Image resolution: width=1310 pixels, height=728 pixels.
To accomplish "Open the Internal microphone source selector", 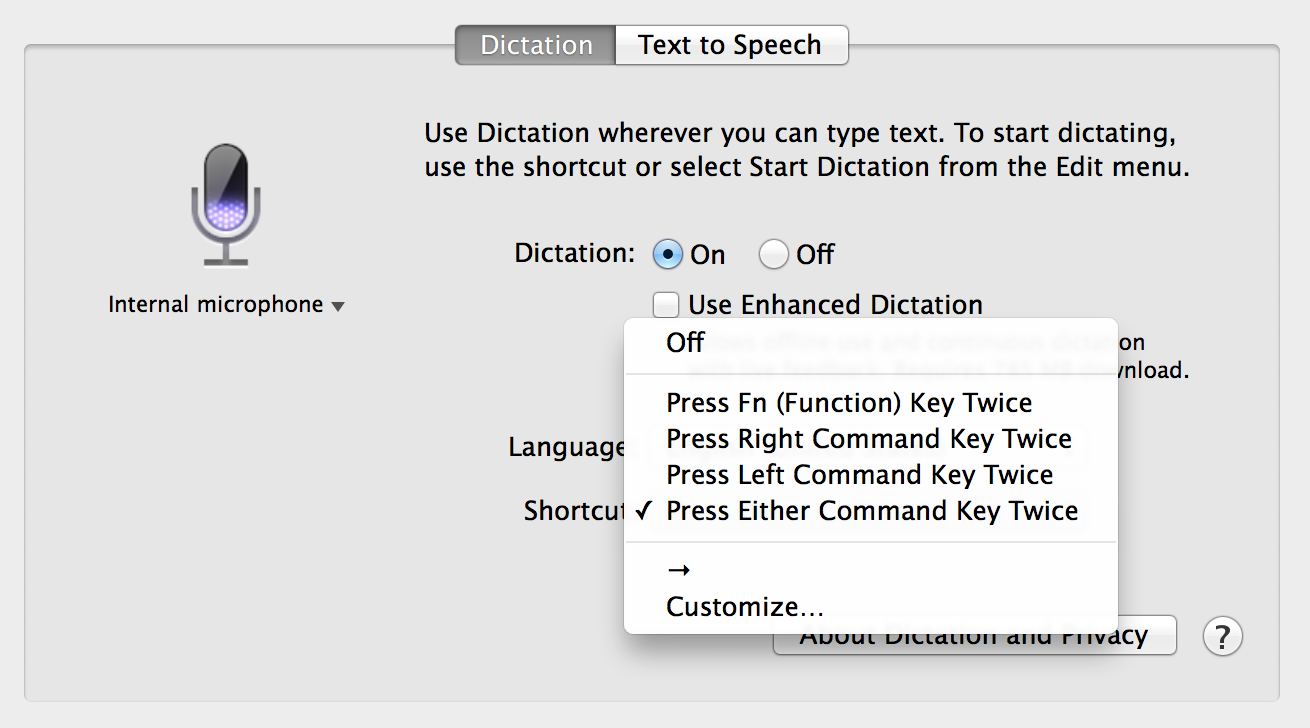I will click(x=226, y=304).
